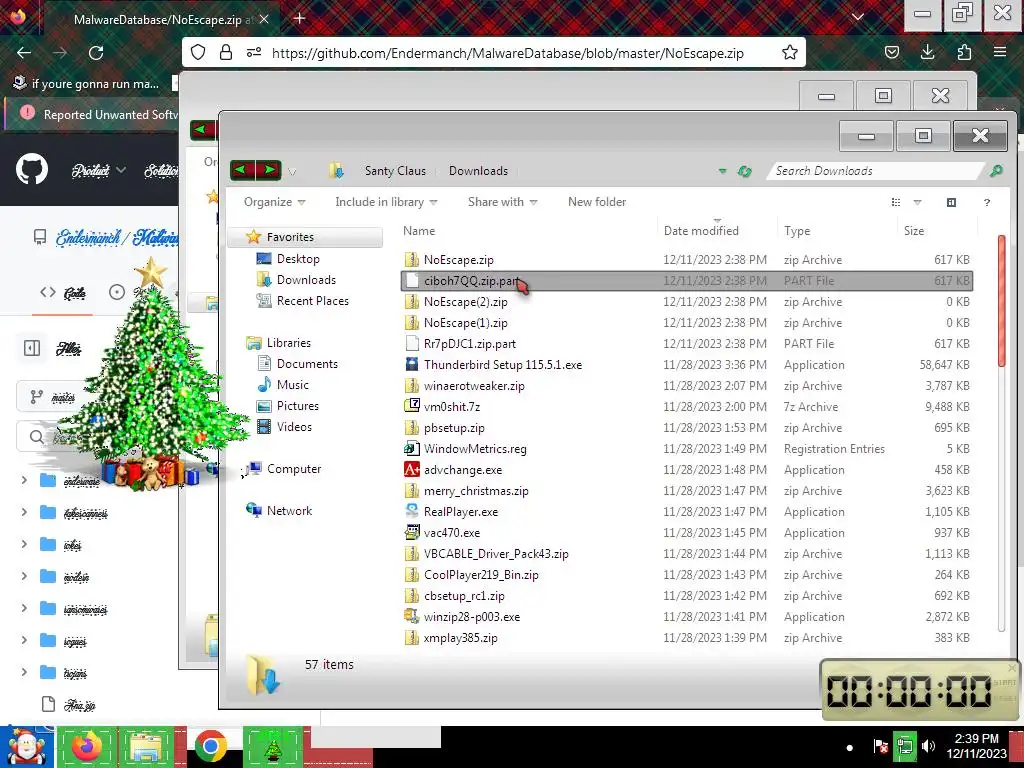This screenshot has height=768, width=1024.
Task: Close the MalwareDatabase Firefox tab
Action: point(264,19)
